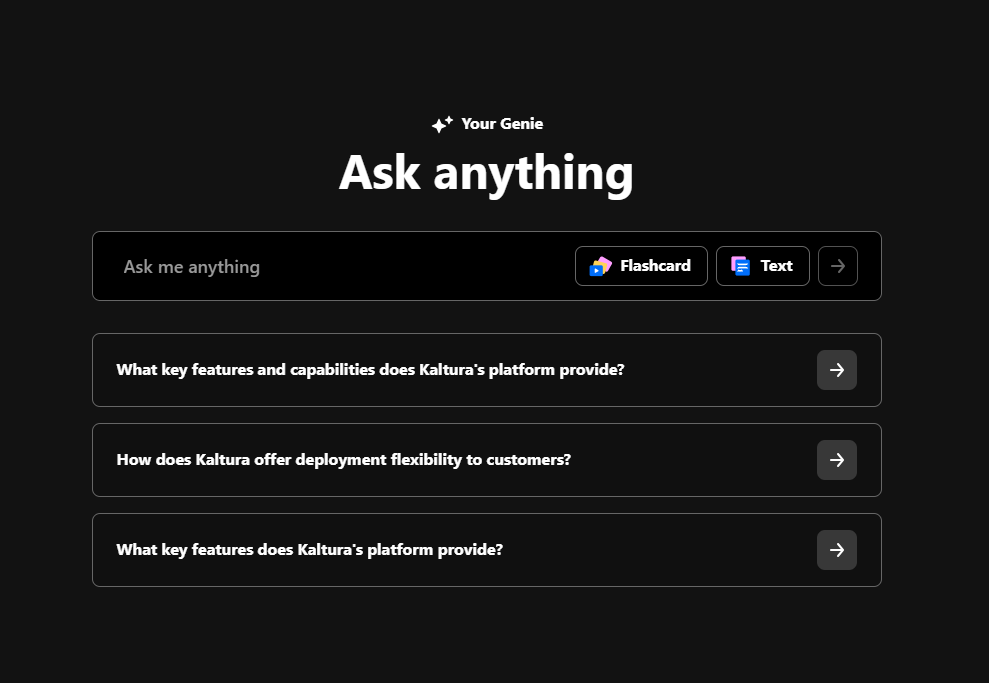Switch to Text answer mode
Image resolution: width=989 pixels, height=683 pixels.
pyautogui.click(x=762, y=266)
